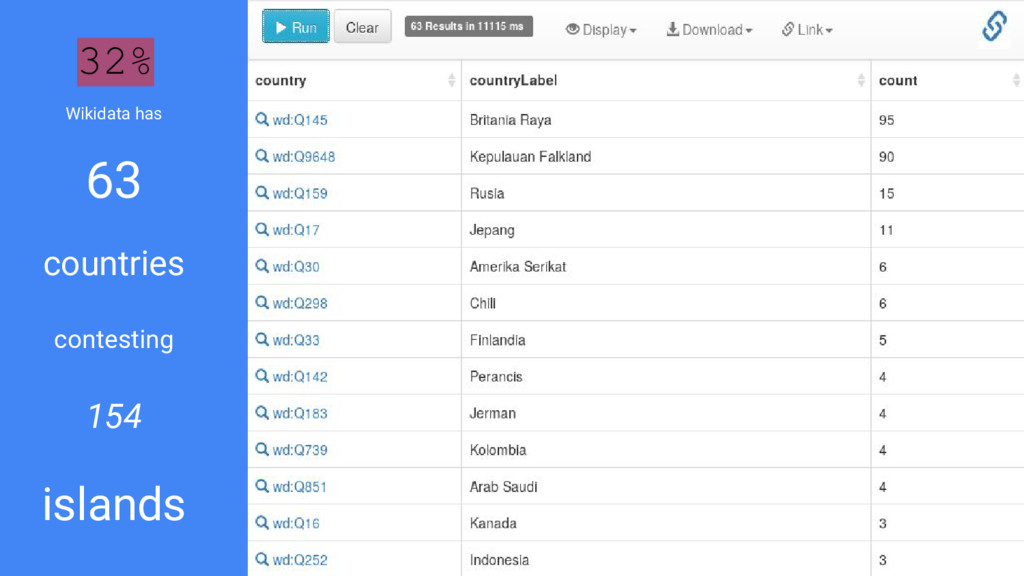Expand the Link dropdown

pos(807,29)
